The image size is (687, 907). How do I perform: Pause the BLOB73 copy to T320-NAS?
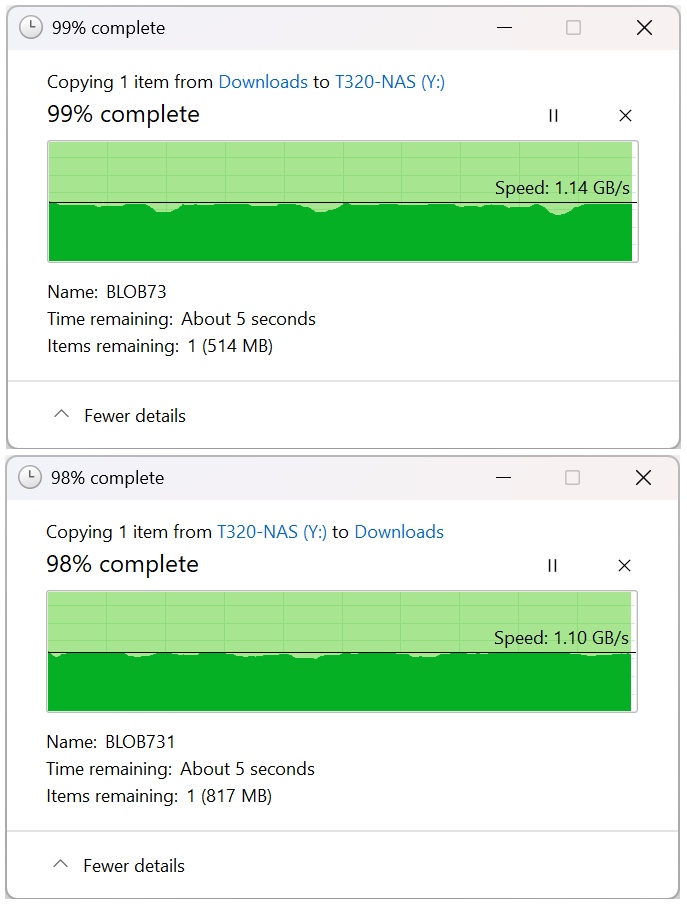pyautogui.click(x=553, y=116)
